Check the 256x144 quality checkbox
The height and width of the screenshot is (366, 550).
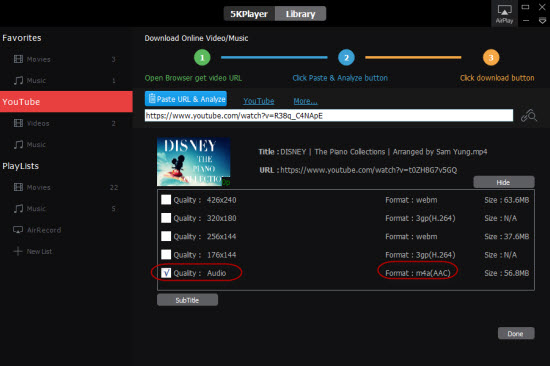pos(166,236)
